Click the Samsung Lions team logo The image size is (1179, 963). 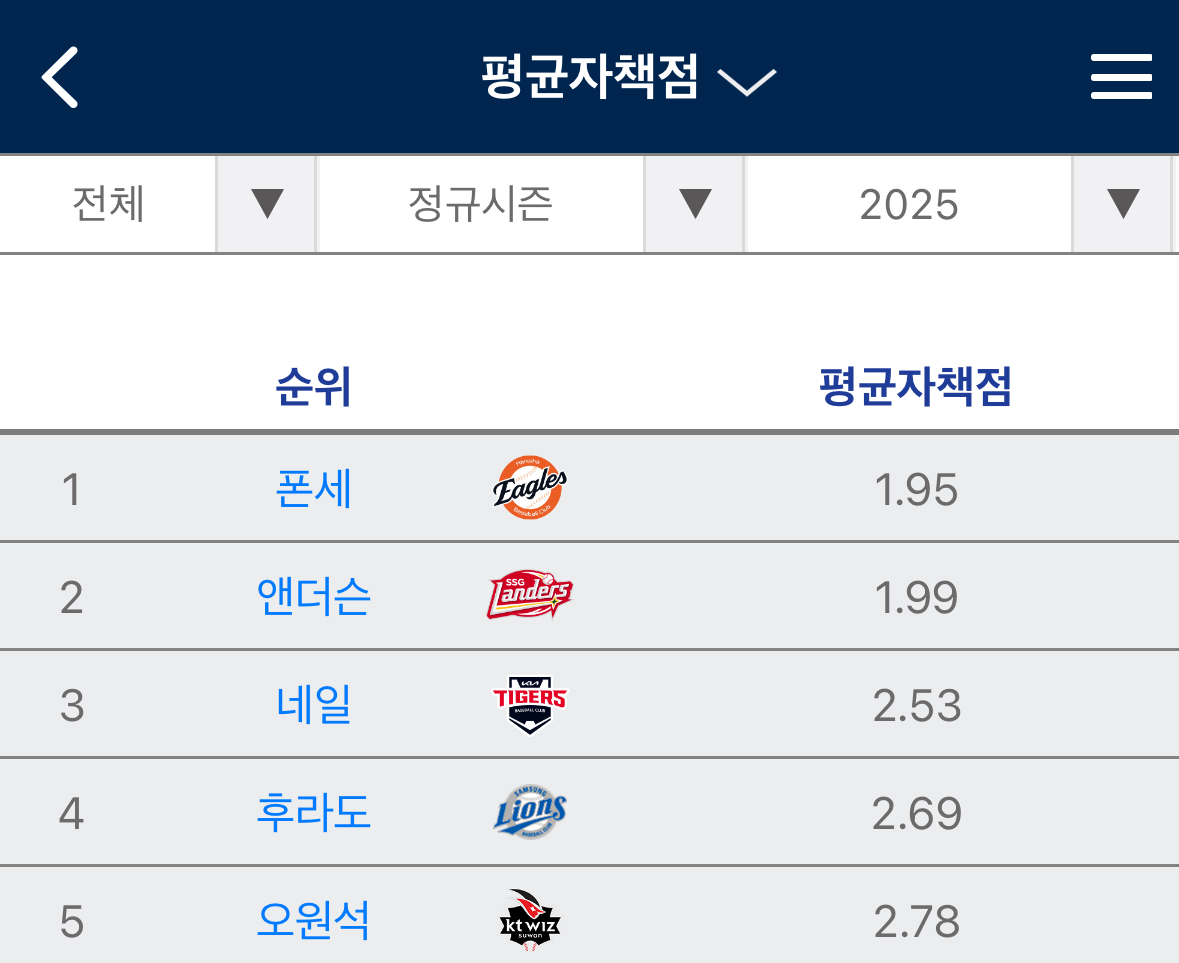click(x=530, y=812)
